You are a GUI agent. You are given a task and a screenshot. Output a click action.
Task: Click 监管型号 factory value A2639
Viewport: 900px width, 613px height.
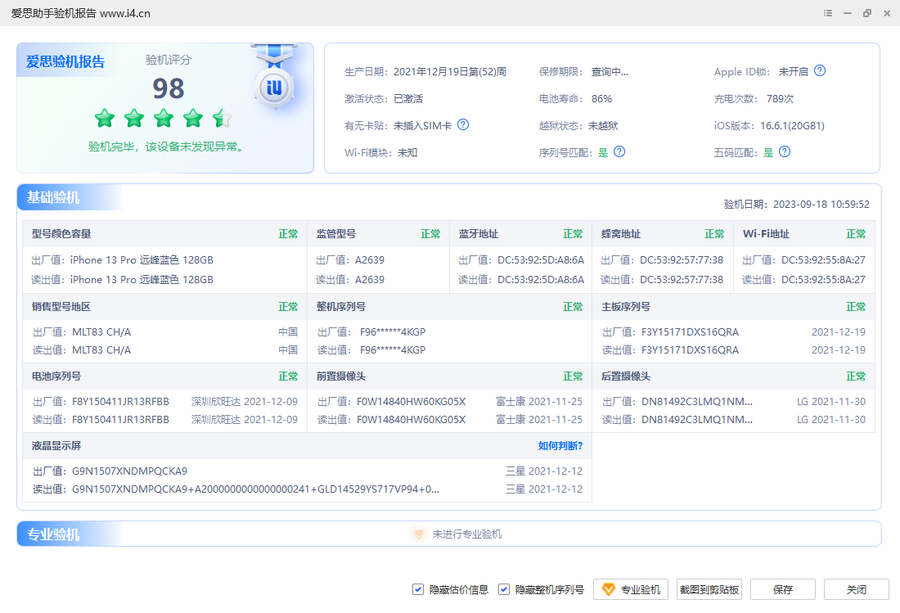click(x=370, y=260)
